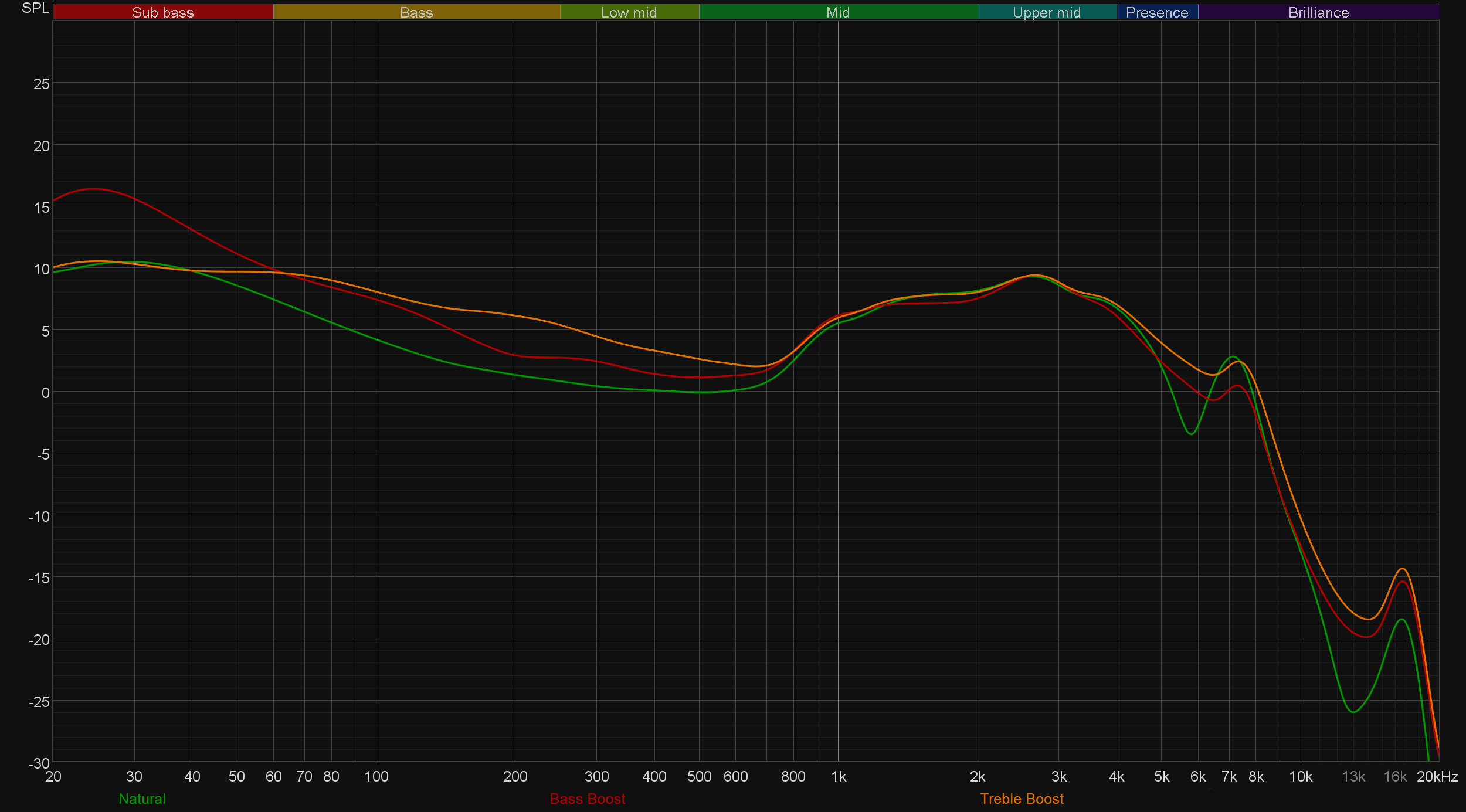
Task: Click the Brilliance band header
Action: [1318, 12]
